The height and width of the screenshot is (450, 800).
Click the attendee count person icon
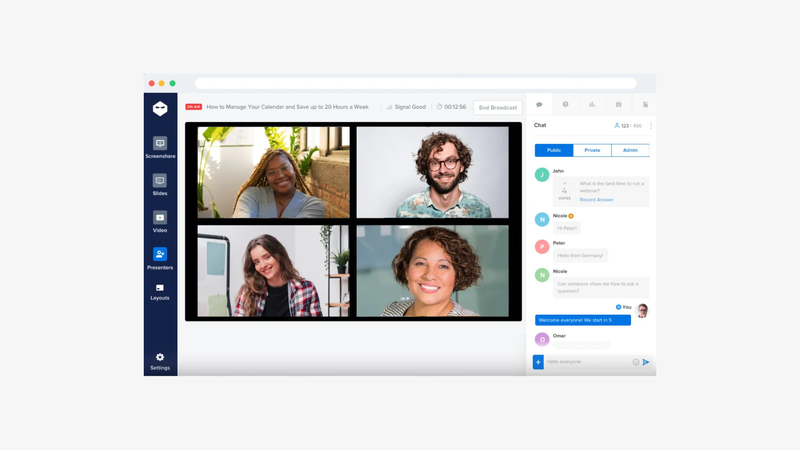point(617,125)
